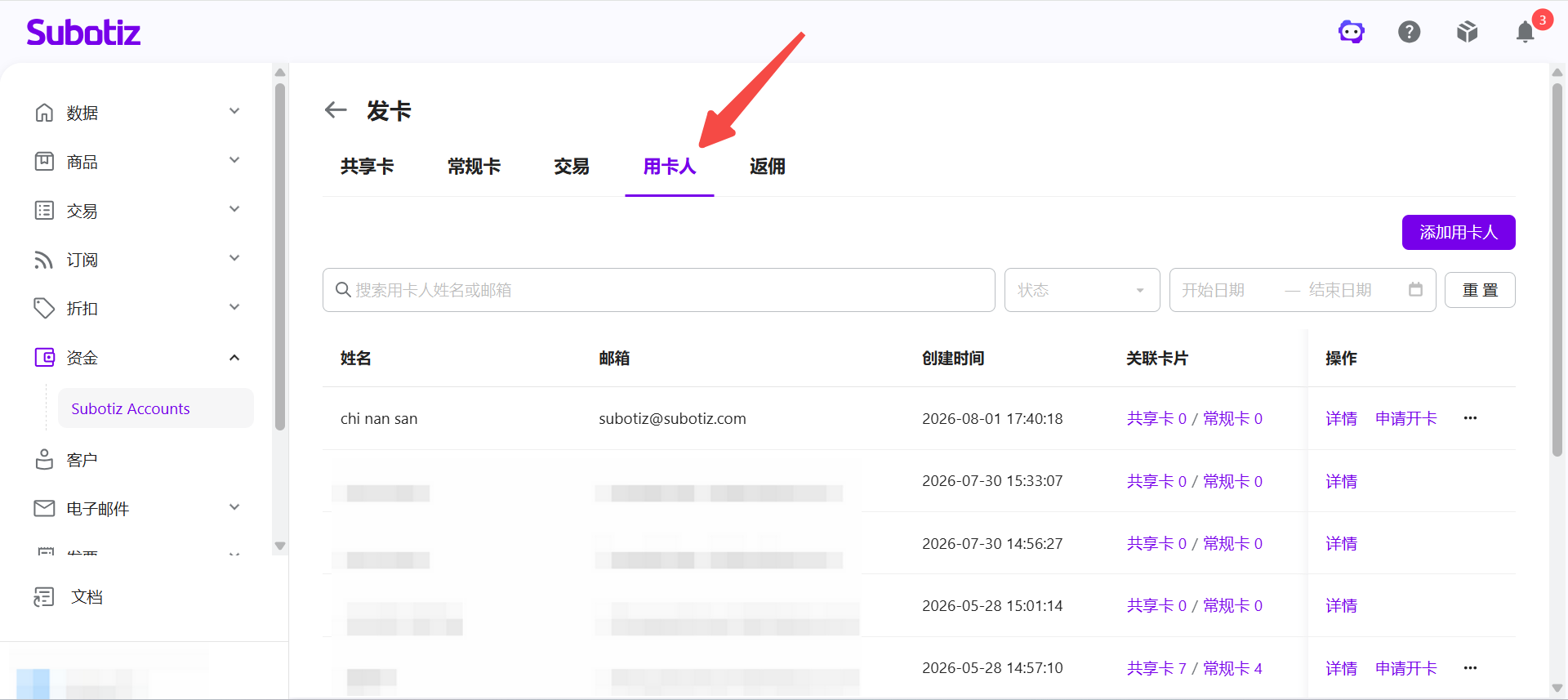Click the list icon next to 交易
The image size is (1568, 700).
click(44, 210)
